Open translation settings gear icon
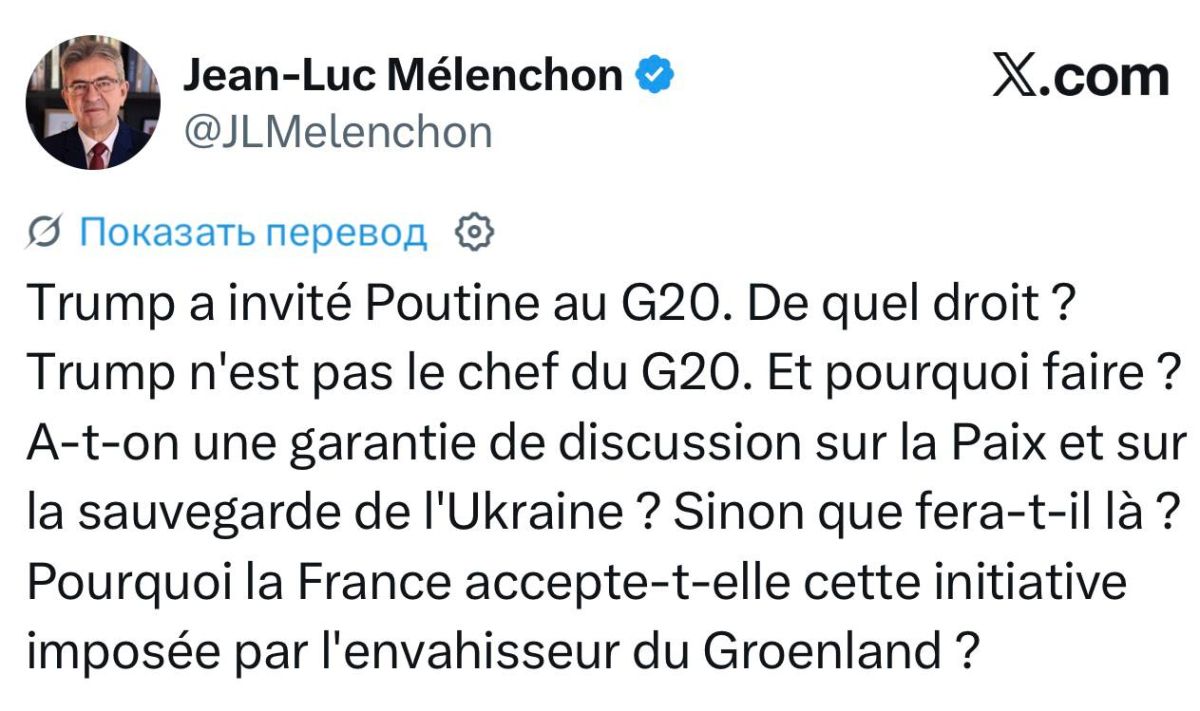 pos(475,232)
